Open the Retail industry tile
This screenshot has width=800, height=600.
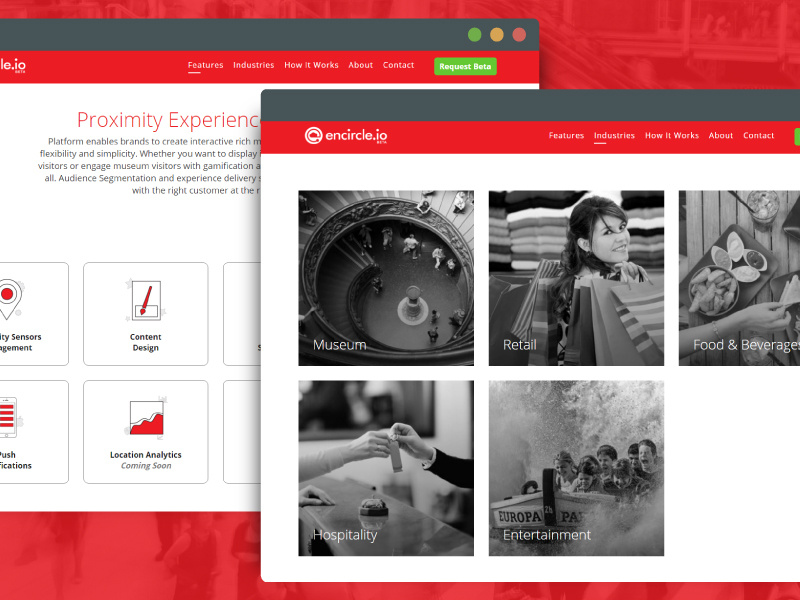point(577,278)
